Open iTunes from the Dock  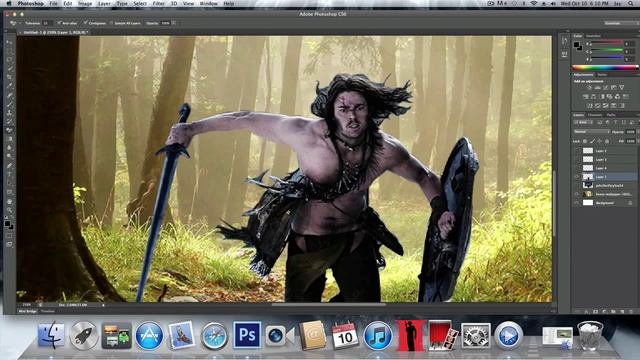[x=378, y=336]
